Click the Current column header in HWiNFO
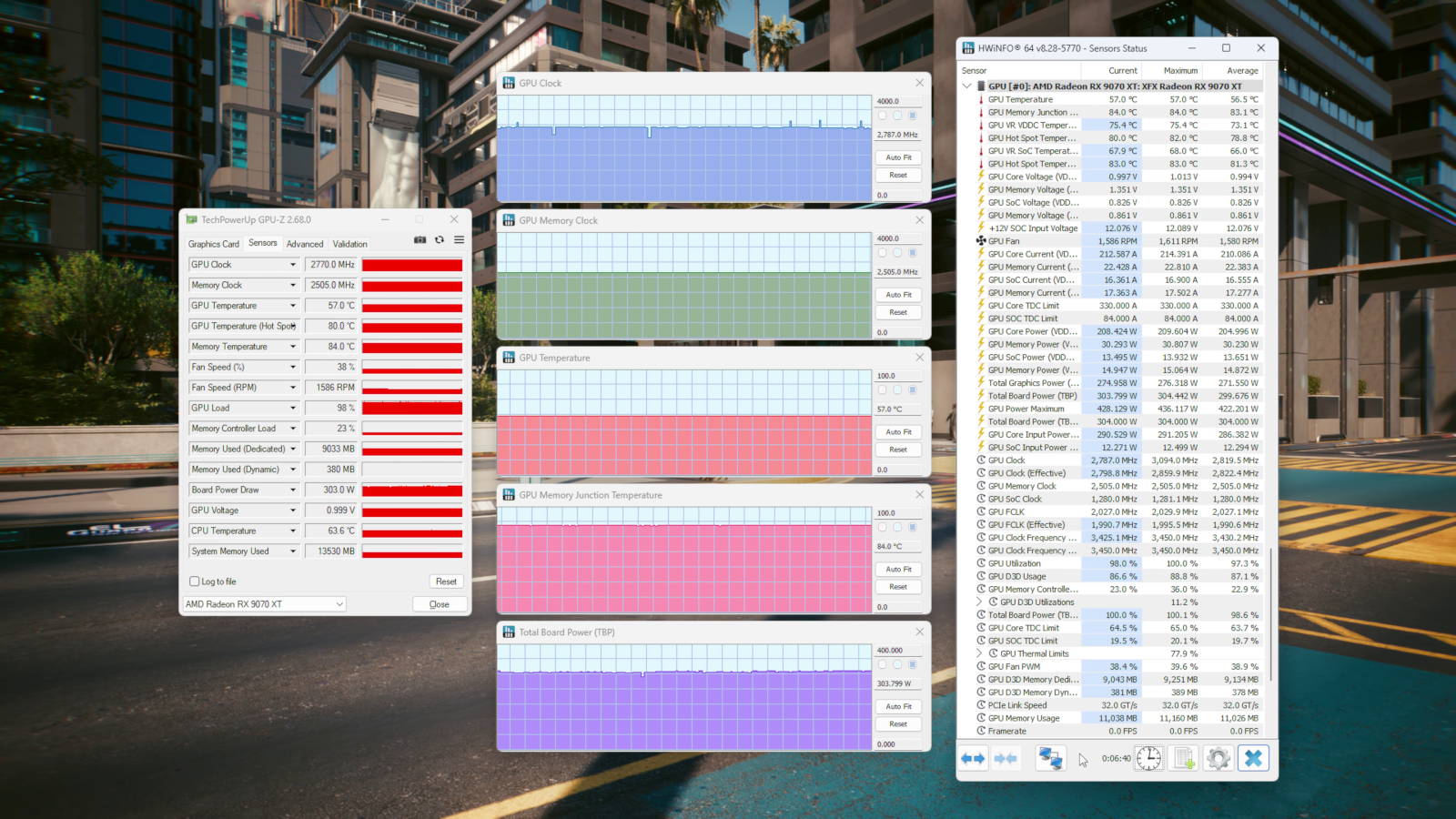The height and width of the screenshot is (819, 1456). point(1110,70)
